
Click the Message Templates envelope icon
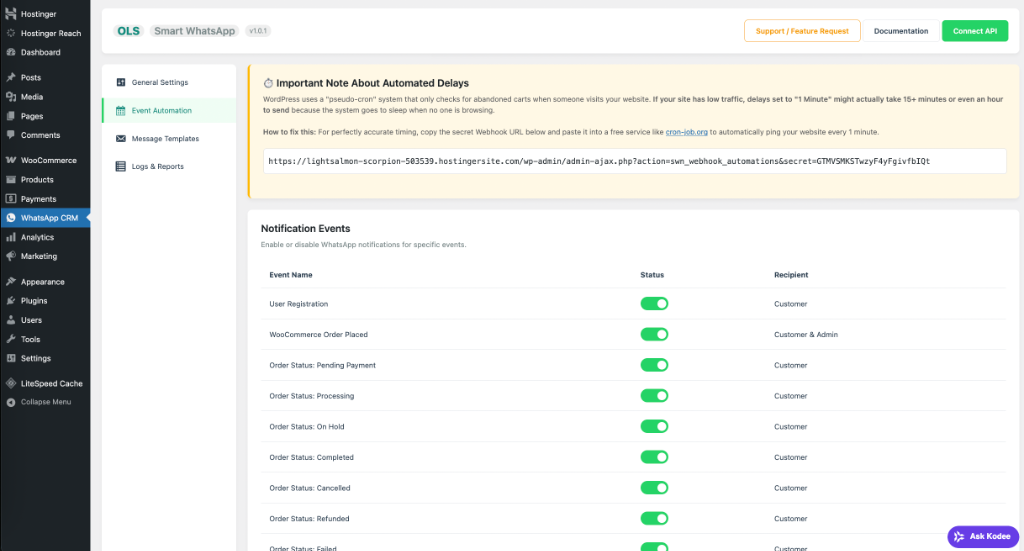click(x=121, y=138)
